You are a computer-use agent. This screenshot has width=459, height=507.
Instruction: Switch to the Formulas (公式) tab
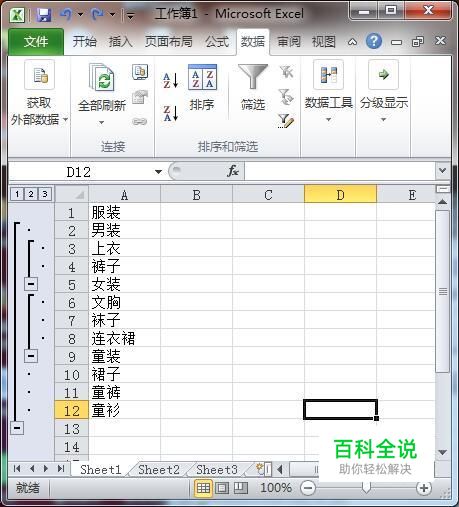point(217,42)
